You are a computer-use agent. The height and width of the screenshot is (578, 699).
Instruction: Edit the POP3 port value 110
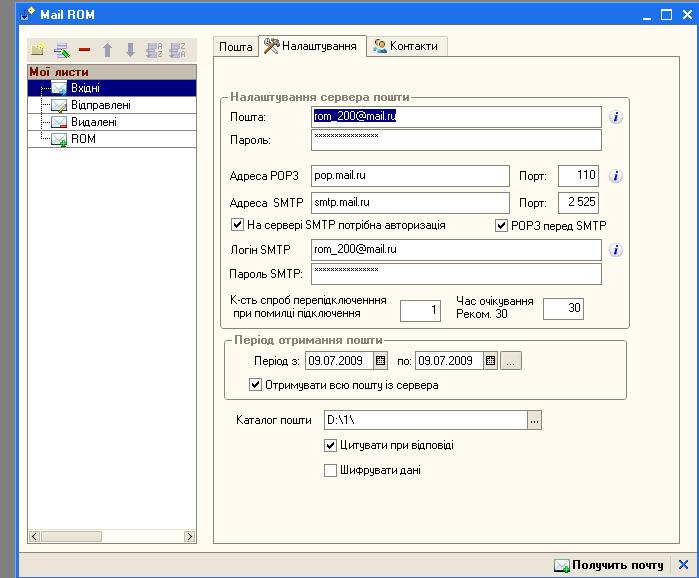[x=578, y=176]
